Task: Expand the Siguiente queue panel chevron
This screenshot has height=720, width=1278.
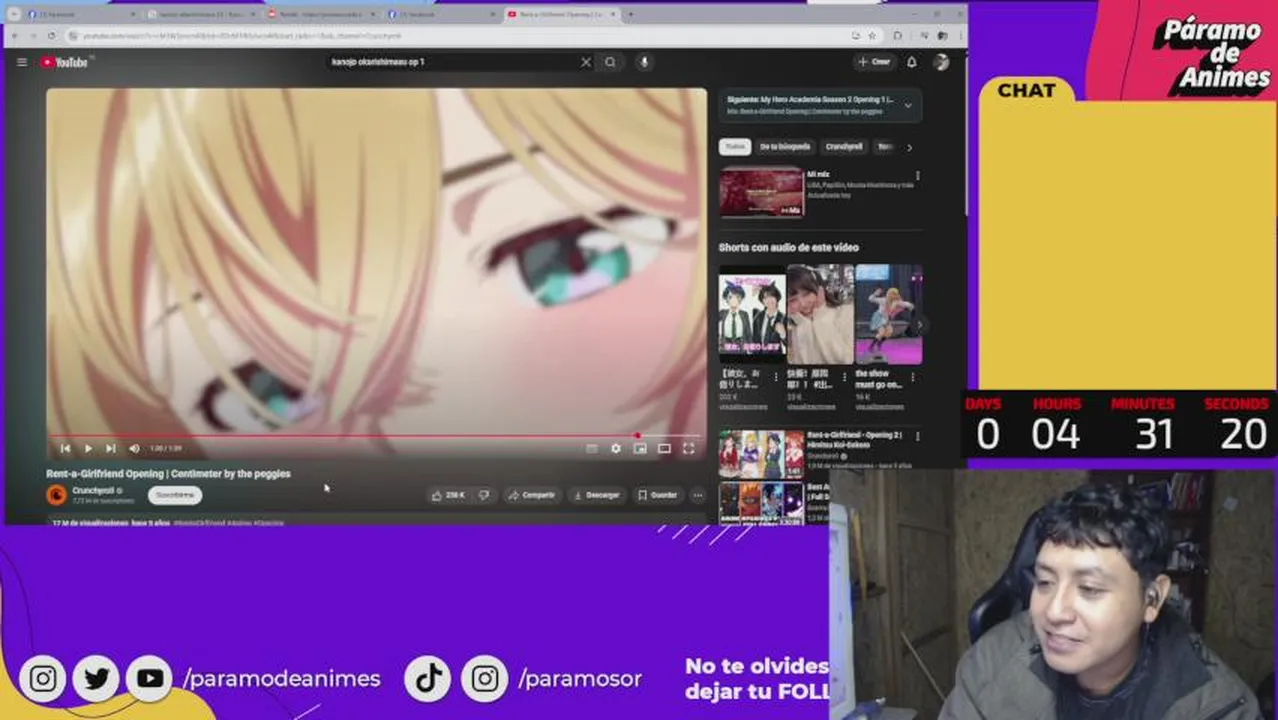Action: 908,105
